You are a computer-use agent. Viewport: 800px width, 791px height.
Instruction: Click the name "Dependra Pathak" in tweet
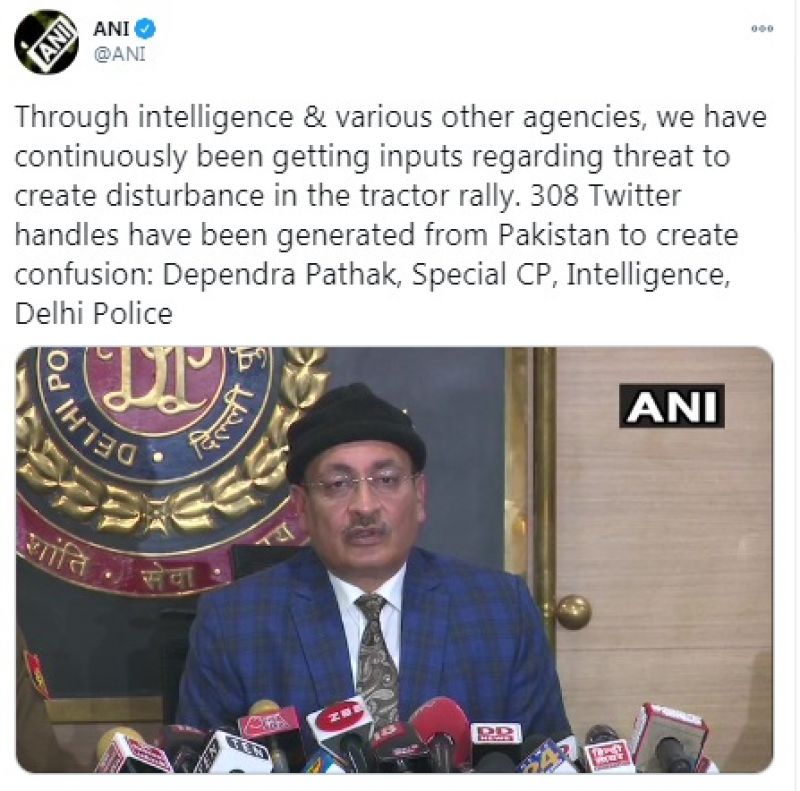pos(279,275)
